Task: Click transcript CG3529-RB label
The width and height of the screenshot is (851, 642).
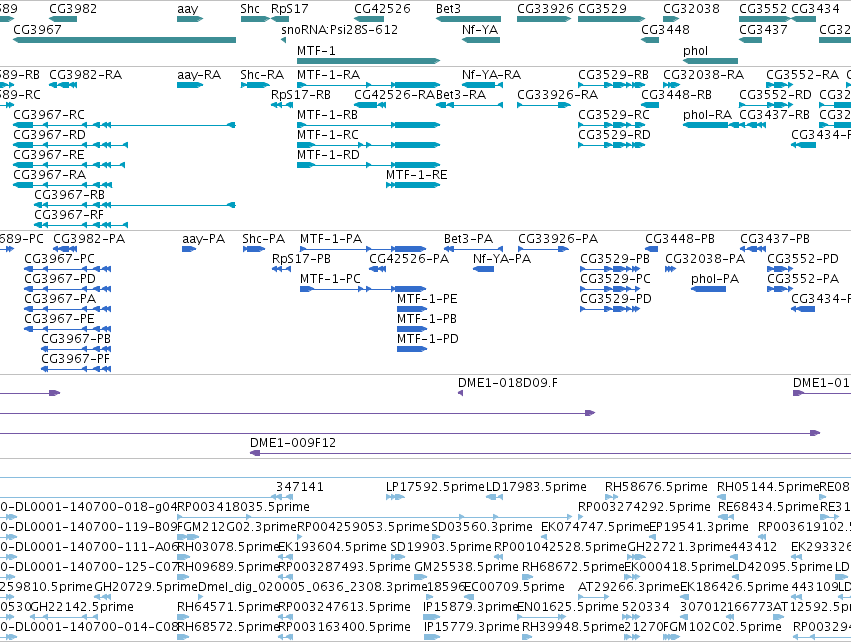Action: pyautogui.click(x=613, y=74)
